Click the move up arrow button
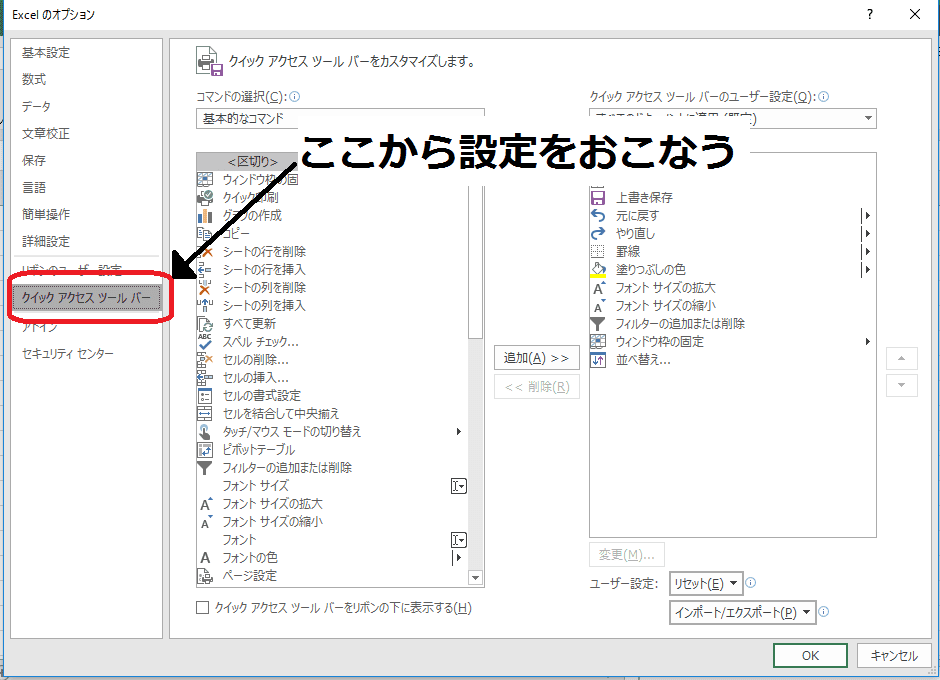Image resolution: width=940 pixels, height=680 pixels. [x=902, y=359]
